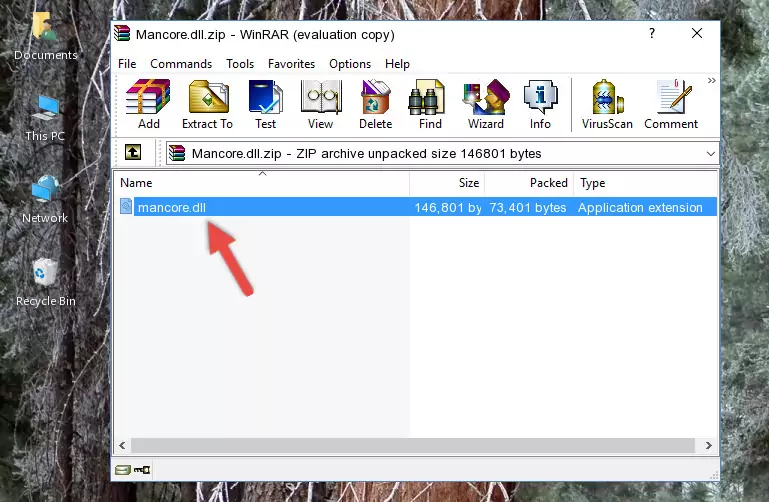The image size is (769, 502).
Task: Open the Comment tool
Action: [671, 104]
